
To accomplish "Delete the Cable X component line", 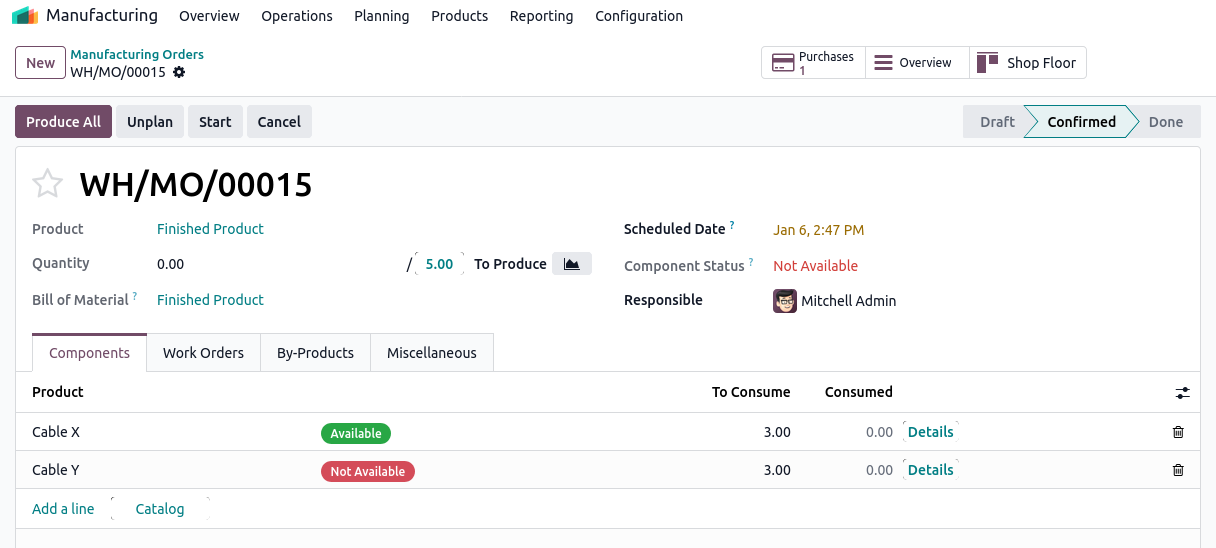I will click(x=1178, y=432).
